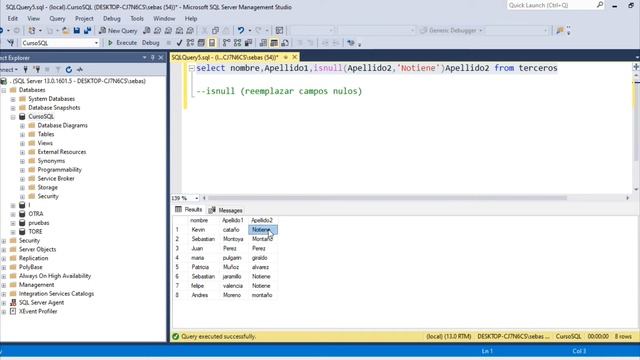The image size is (640, 360).
Task: Open the CursoSQL database dropdown
Action: 96,43
